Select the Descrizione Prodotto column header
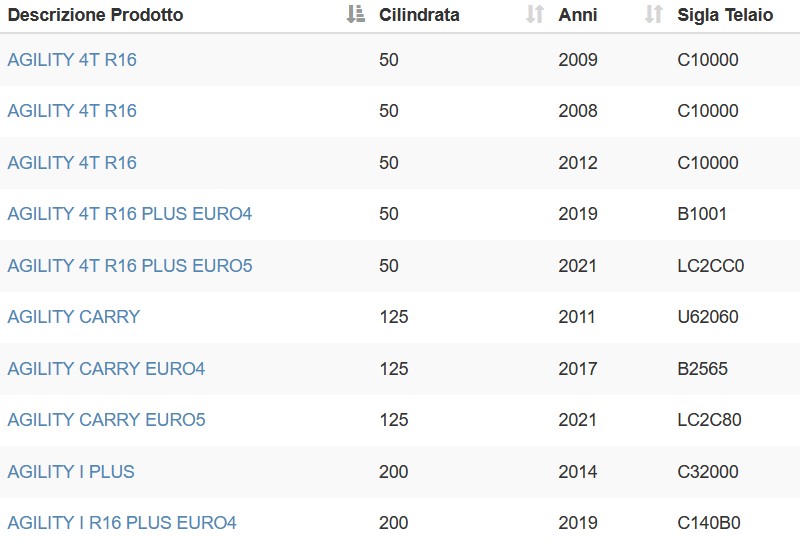800x542 pixels. 95,15
